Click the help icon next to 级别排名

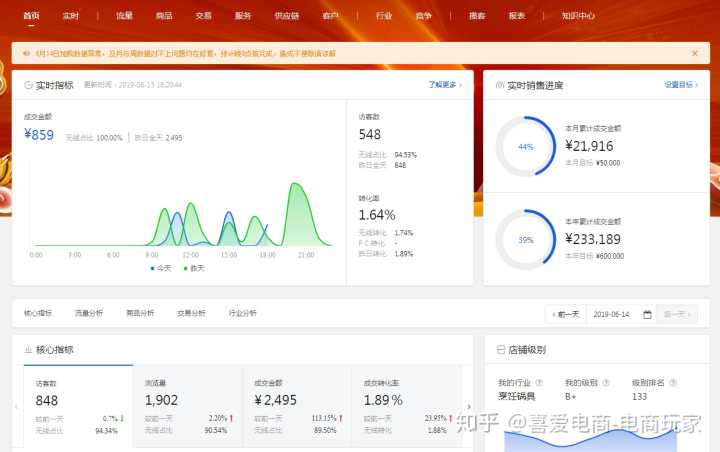[x=673, y=383]
